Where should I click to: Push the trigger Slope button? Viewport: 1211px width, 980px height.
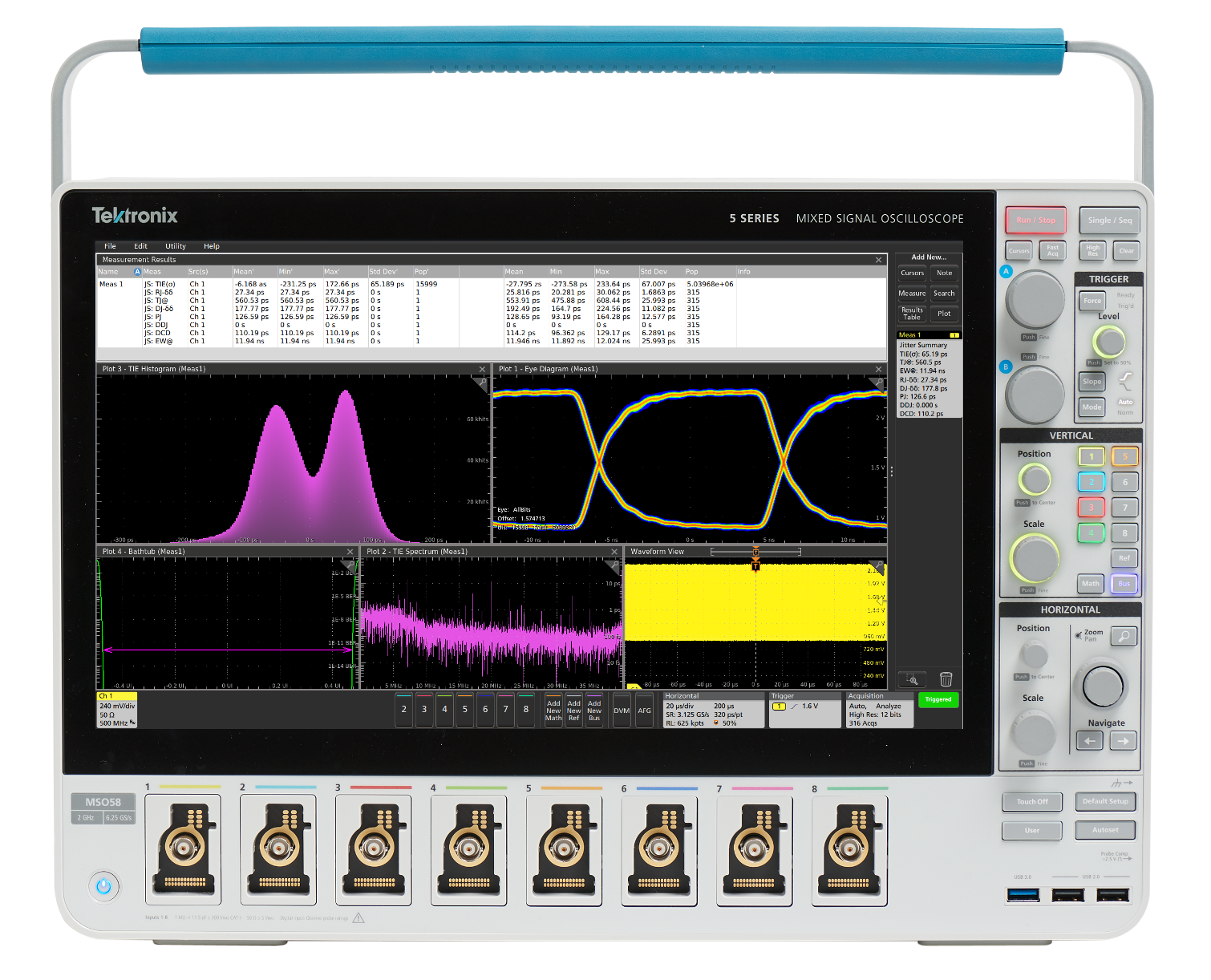(1092, 382)
